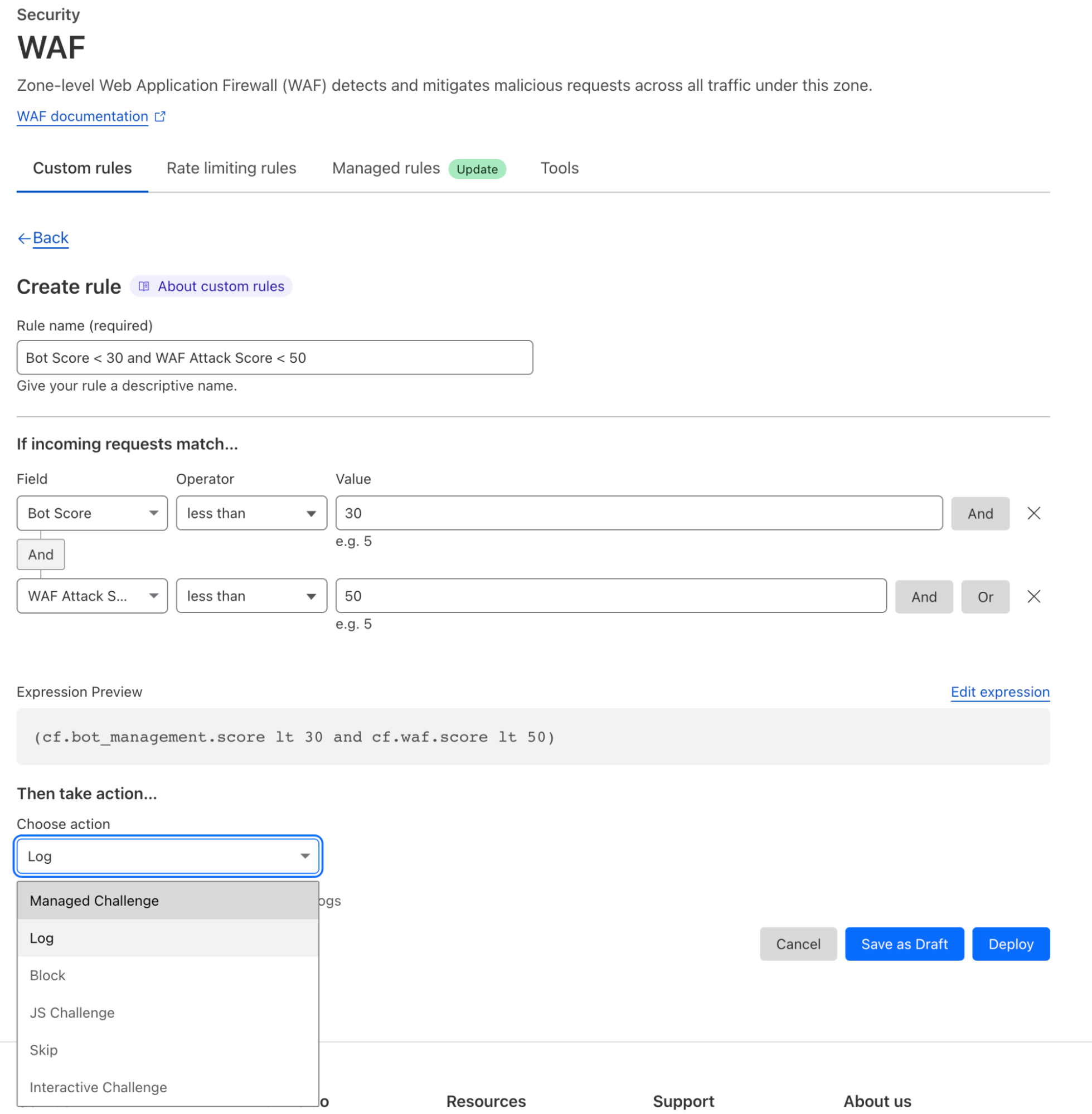Screen dimensions: 1092x1114
Task: Switch to the Tools tab
Action: (x=559, y=168)
